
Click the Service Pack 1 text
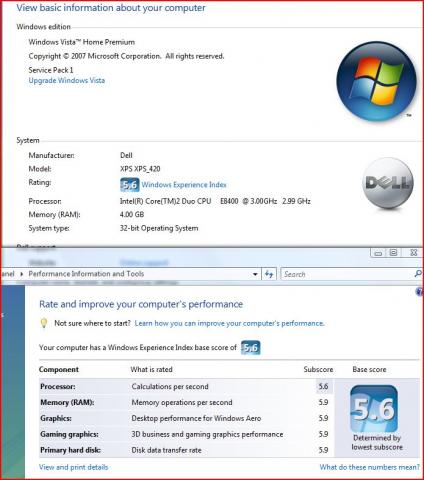pos(51,70)
